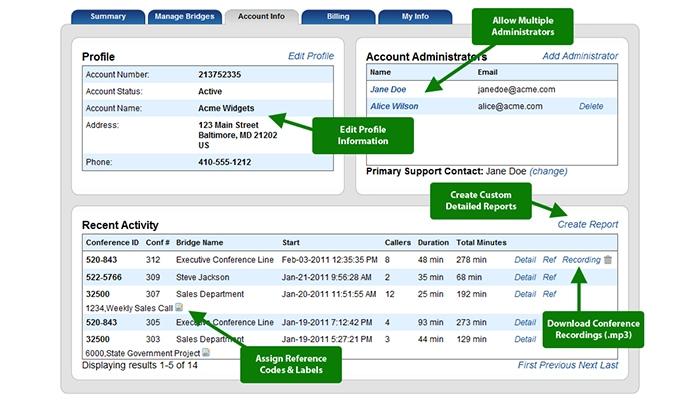
Task: Edit reference note icon beside Weekly Sales Call
Action: pos(179,307)
